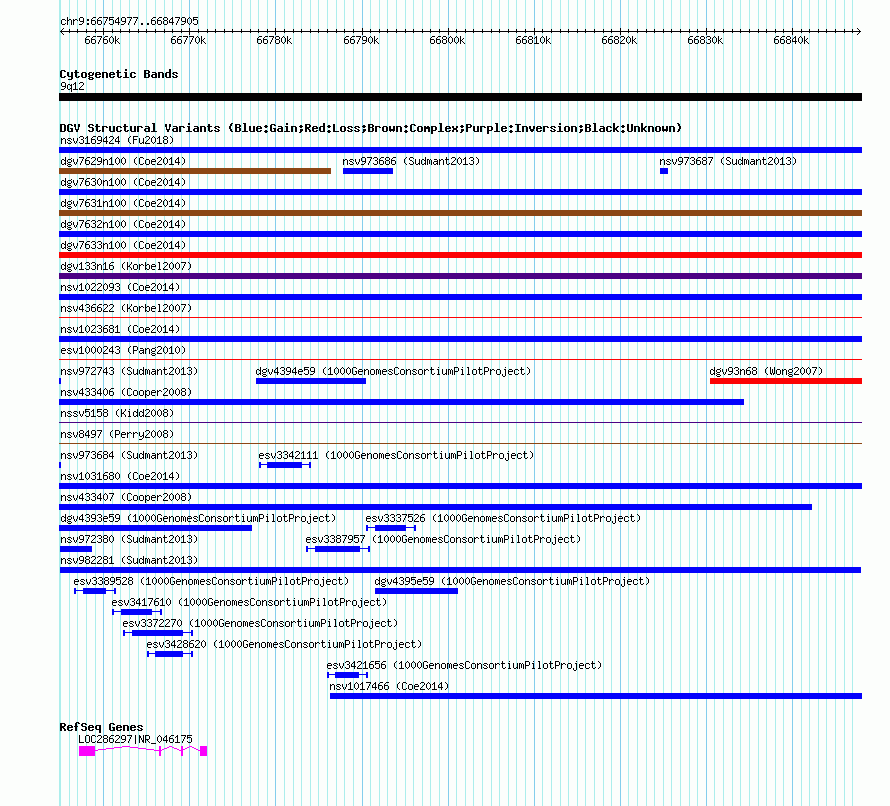
Task: Click the dgv7631n100 (Coe2014) label
Action: point(123,203)
